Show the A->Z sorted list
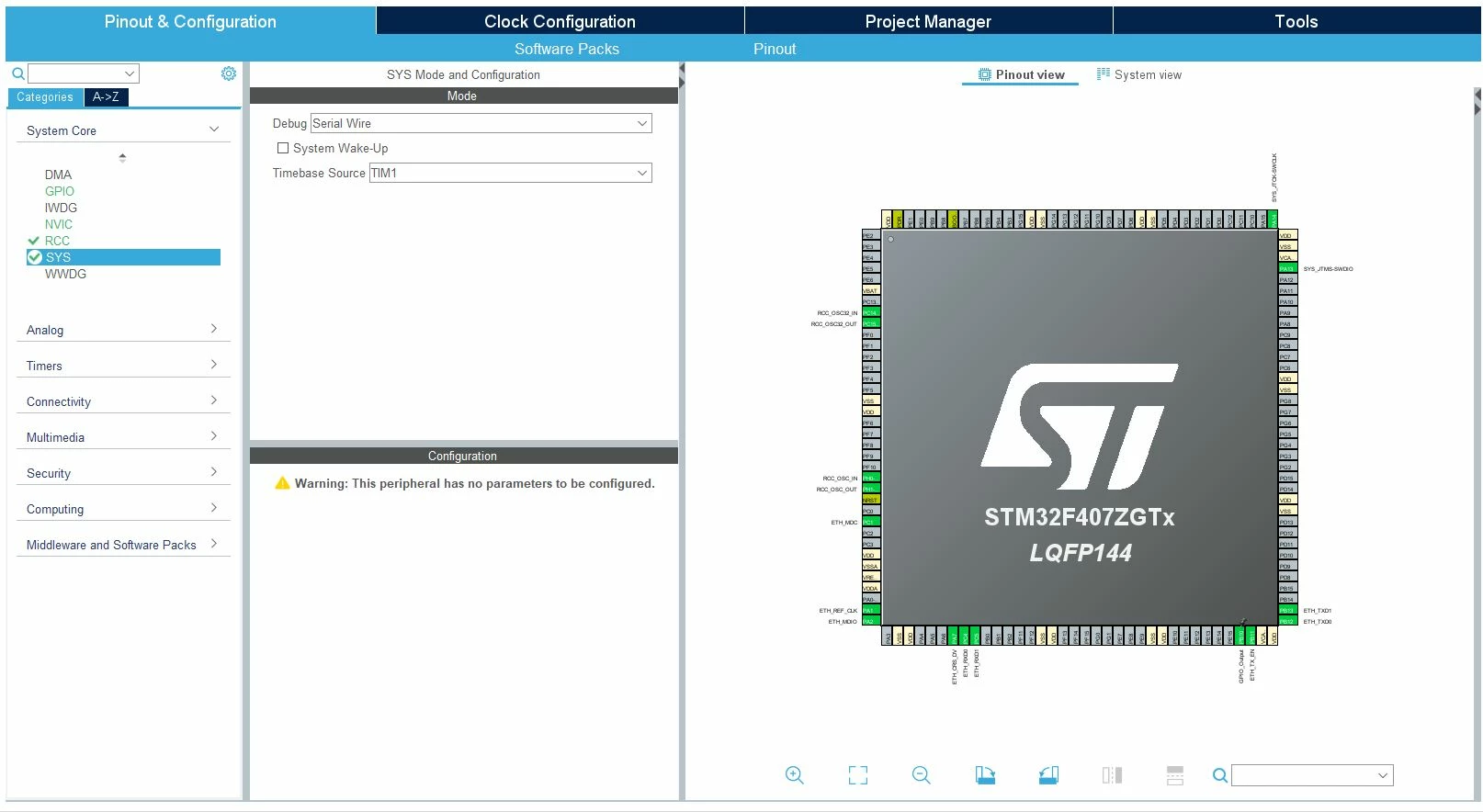Screen dimensions: 1483x812 [x=106, y=96]
